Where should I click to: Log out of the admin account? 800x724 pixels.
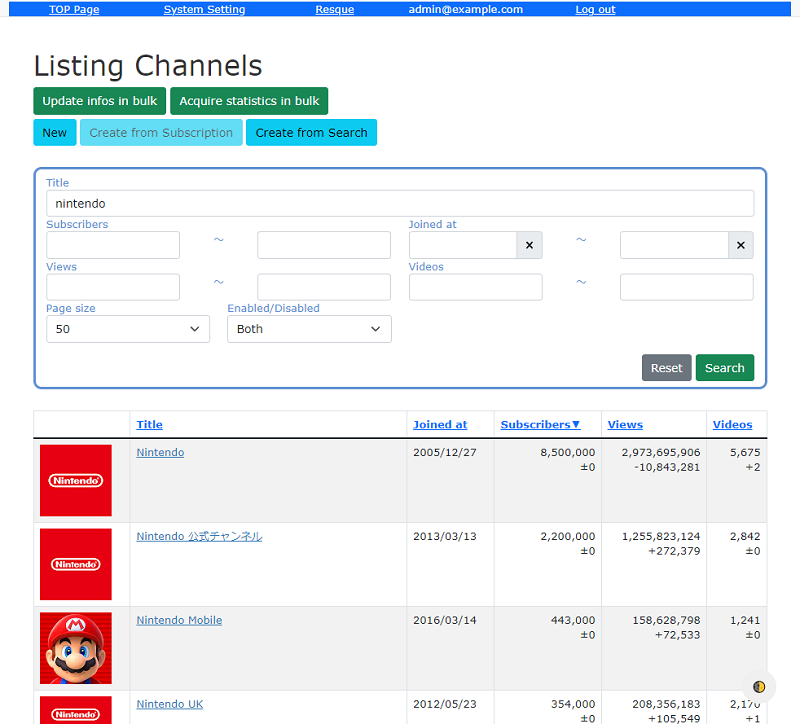[595, 9]
